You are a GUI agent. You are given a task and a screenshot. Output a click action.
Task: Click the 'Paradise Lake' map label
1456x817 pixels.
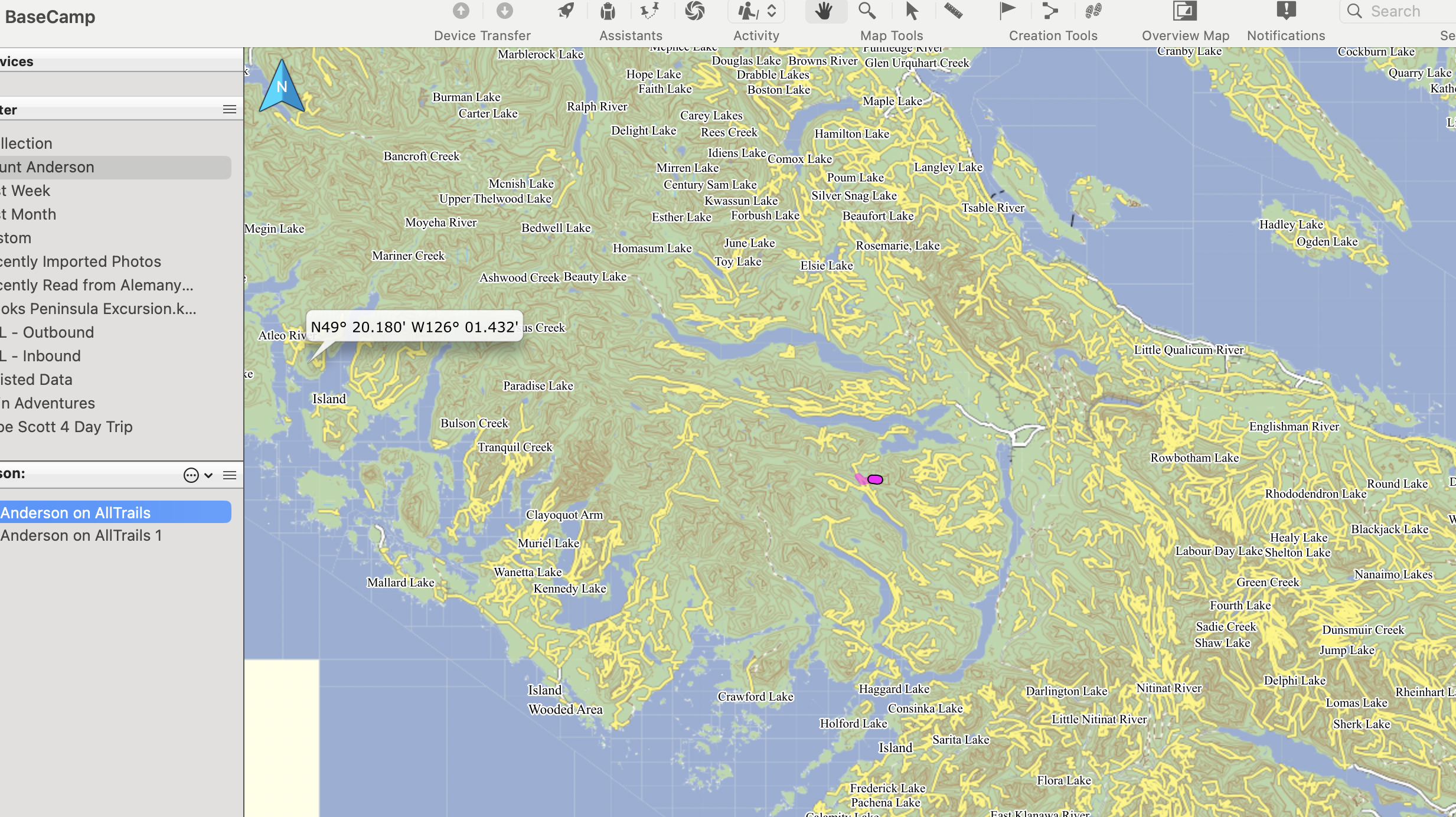pos(538,385)
